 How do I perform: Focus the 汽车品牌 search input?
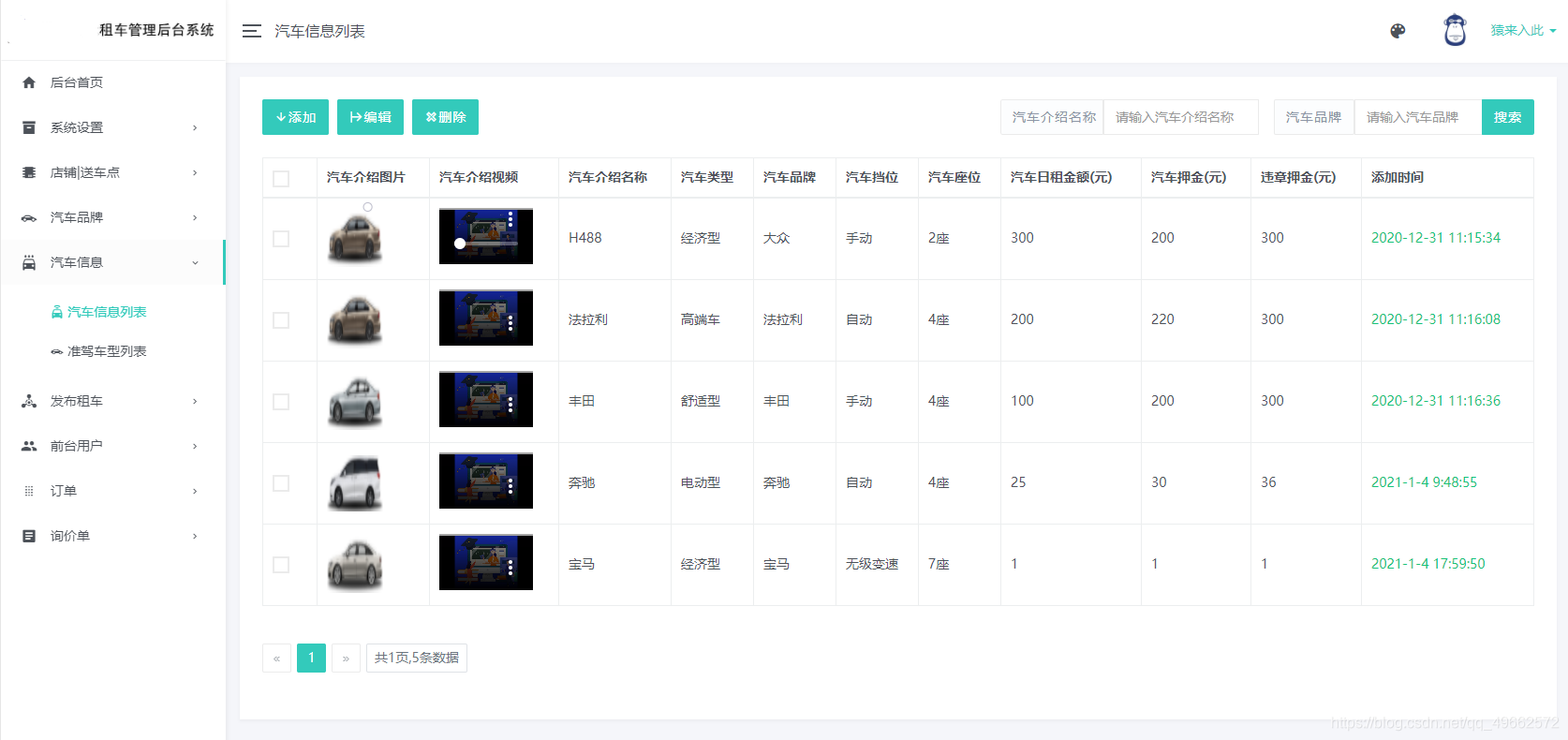pyautogui.click(x=1418, y=117)
